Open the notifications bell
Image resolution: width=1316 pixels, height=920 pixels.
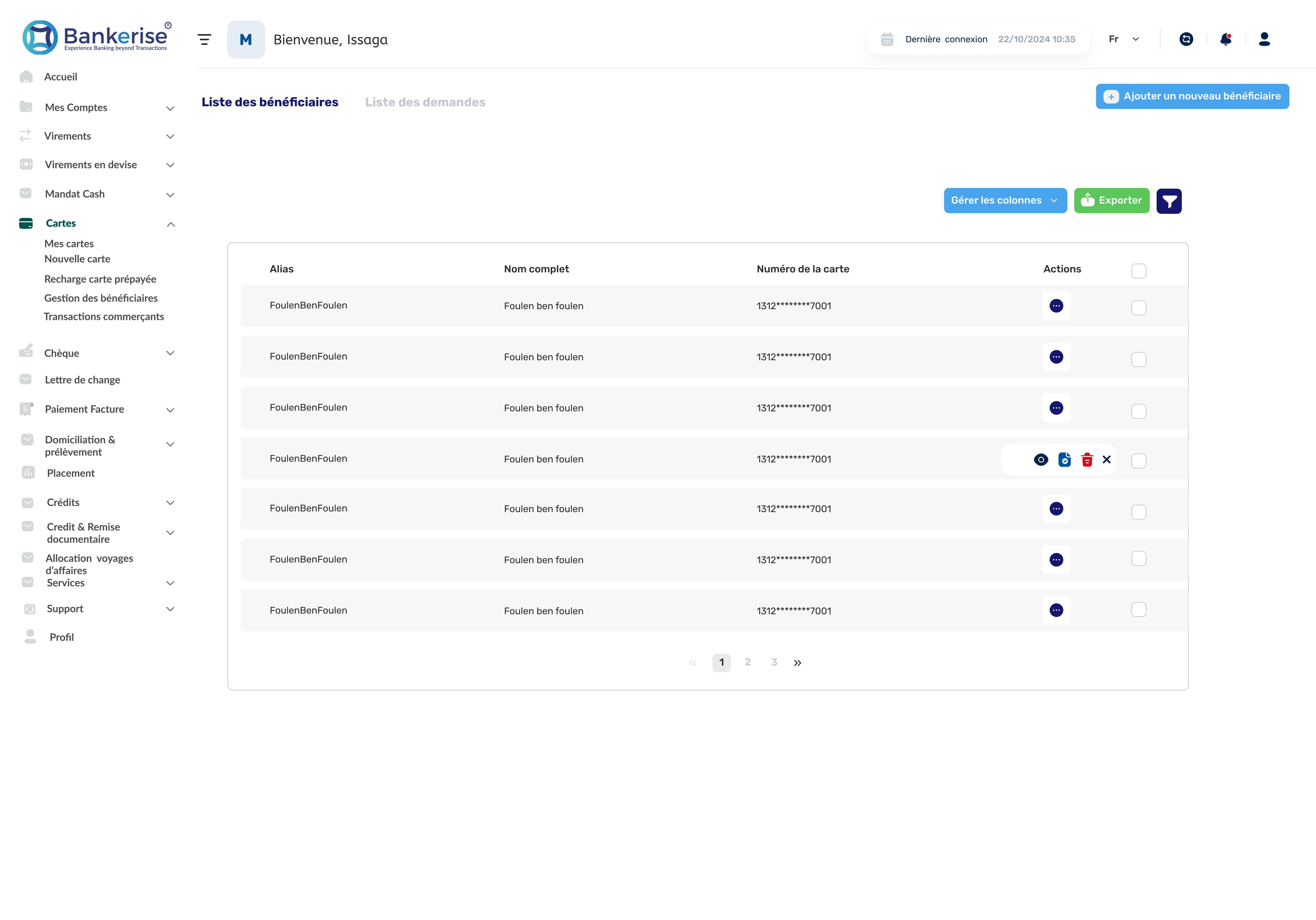(x=1225, y=39)
